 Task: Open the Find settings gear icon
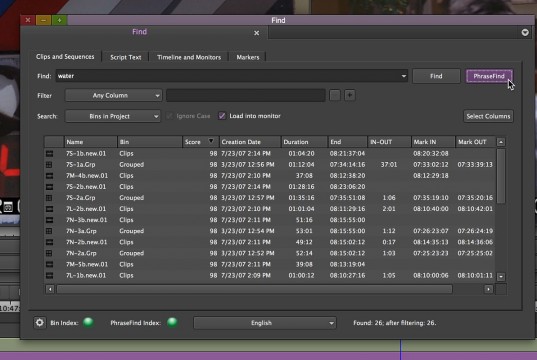(39, 322)
